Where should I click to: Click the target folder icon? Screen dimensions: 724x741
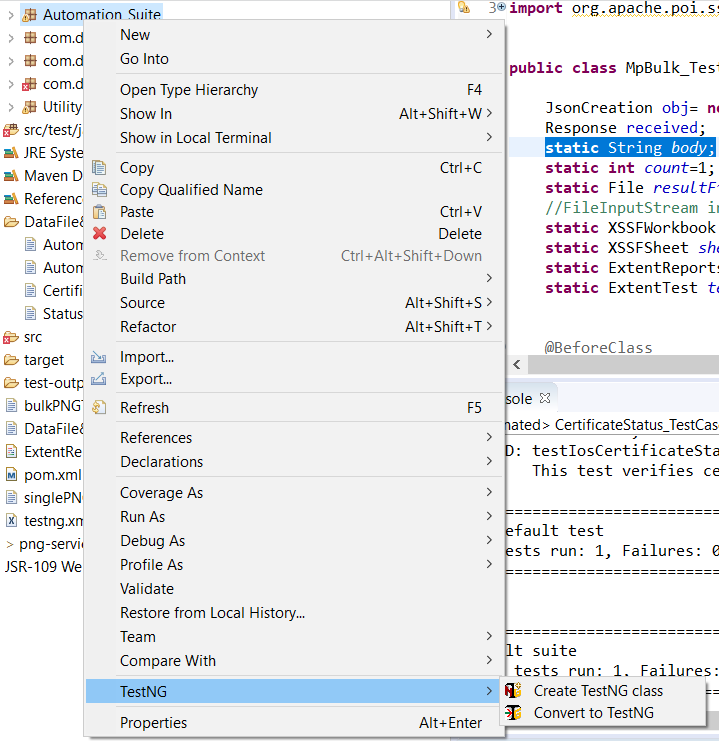tap(11, 360)
